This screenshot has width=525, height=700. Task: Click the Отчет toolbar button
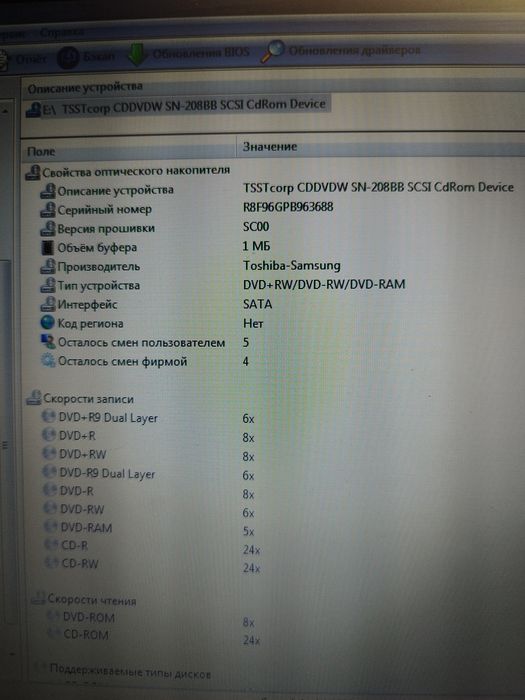pos(23,58)
